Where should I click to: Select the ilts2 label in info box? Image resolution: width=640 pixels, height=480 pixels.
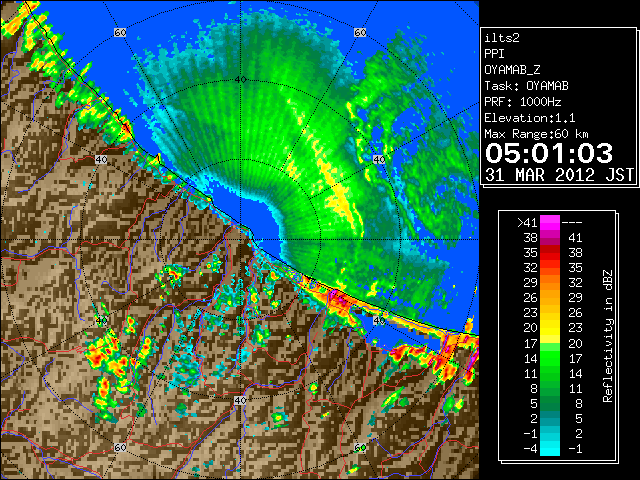click(502, 38)
